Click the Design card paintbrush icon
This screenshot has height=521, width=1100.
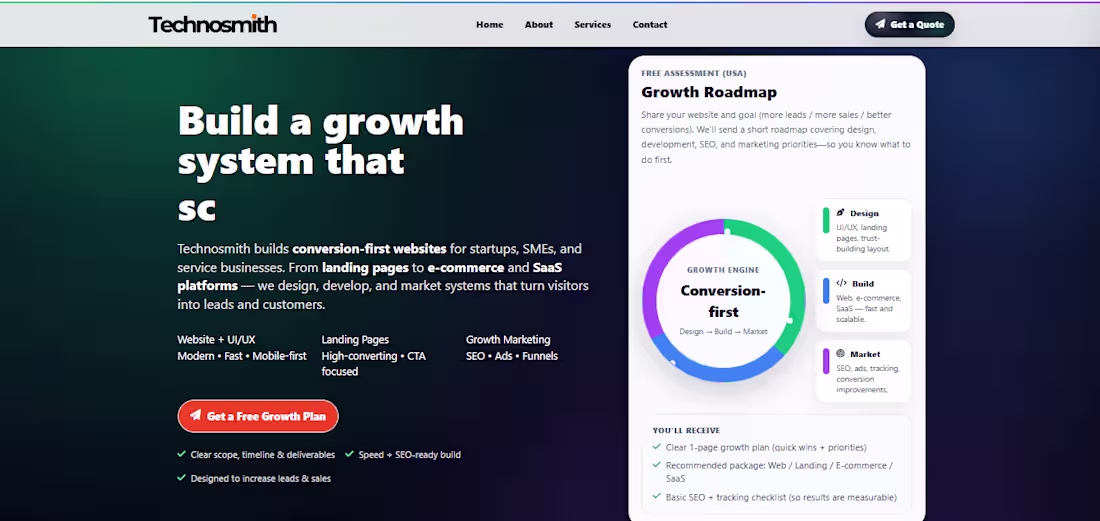click(841, 212)
